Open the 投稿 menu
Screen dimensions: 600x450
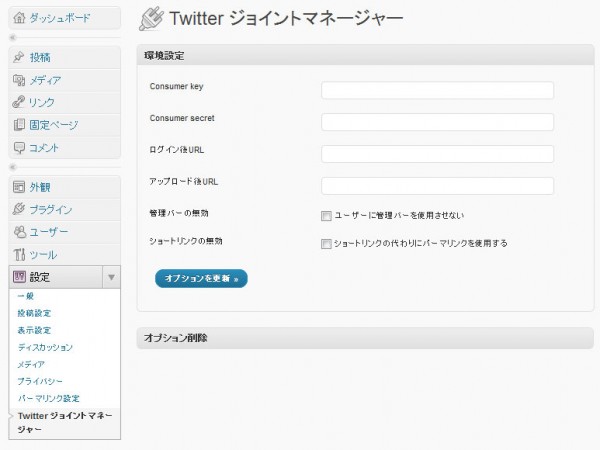40,57
